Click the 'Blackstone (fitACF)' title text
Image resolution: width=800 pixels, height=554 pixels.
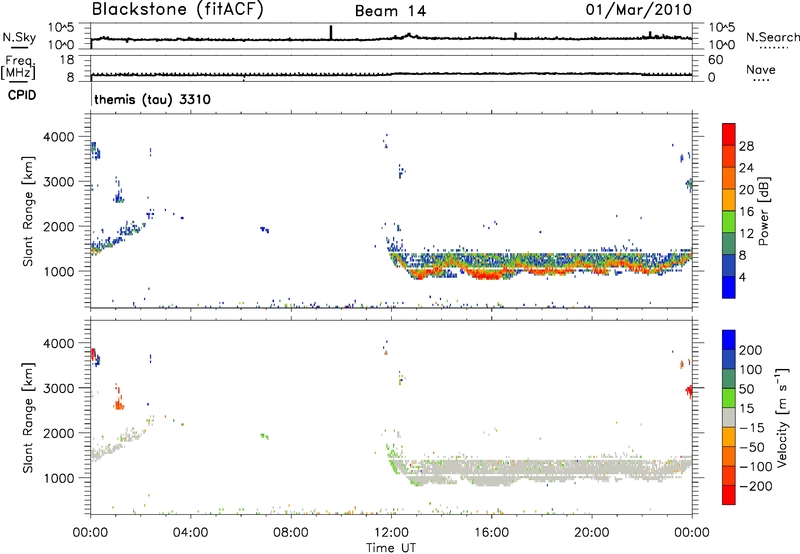[x=178, y=9]
